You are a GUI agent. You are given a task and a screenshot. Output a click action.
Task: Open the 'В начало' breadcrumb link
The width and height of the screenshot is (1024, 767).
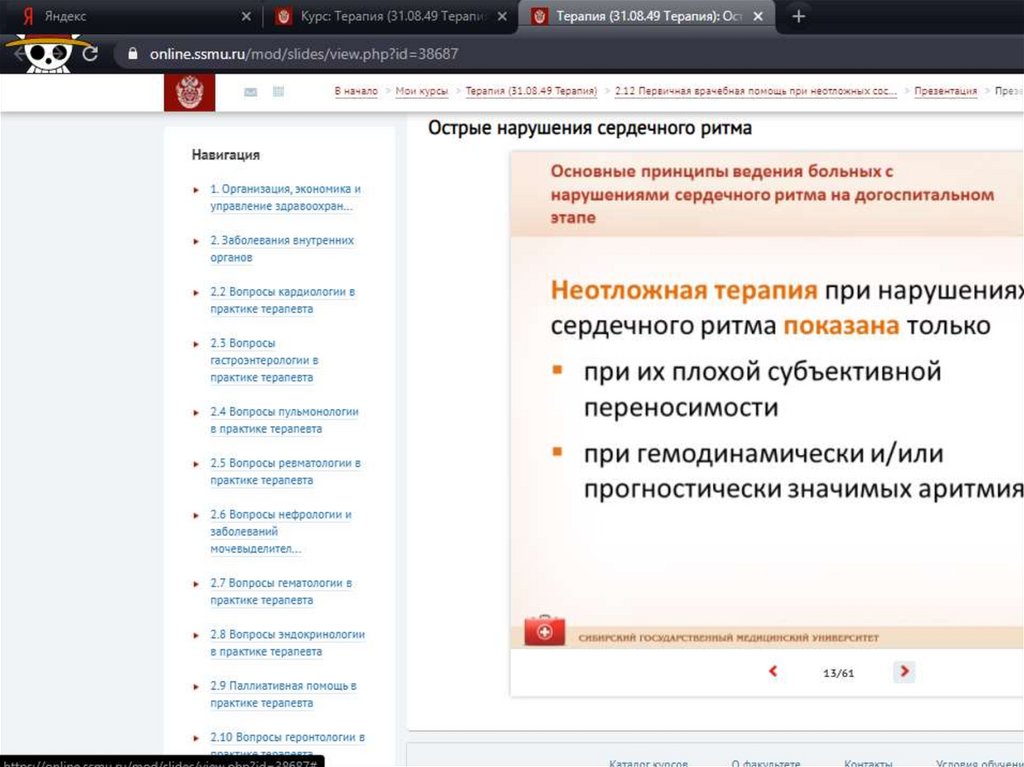[x=356, y=91]
